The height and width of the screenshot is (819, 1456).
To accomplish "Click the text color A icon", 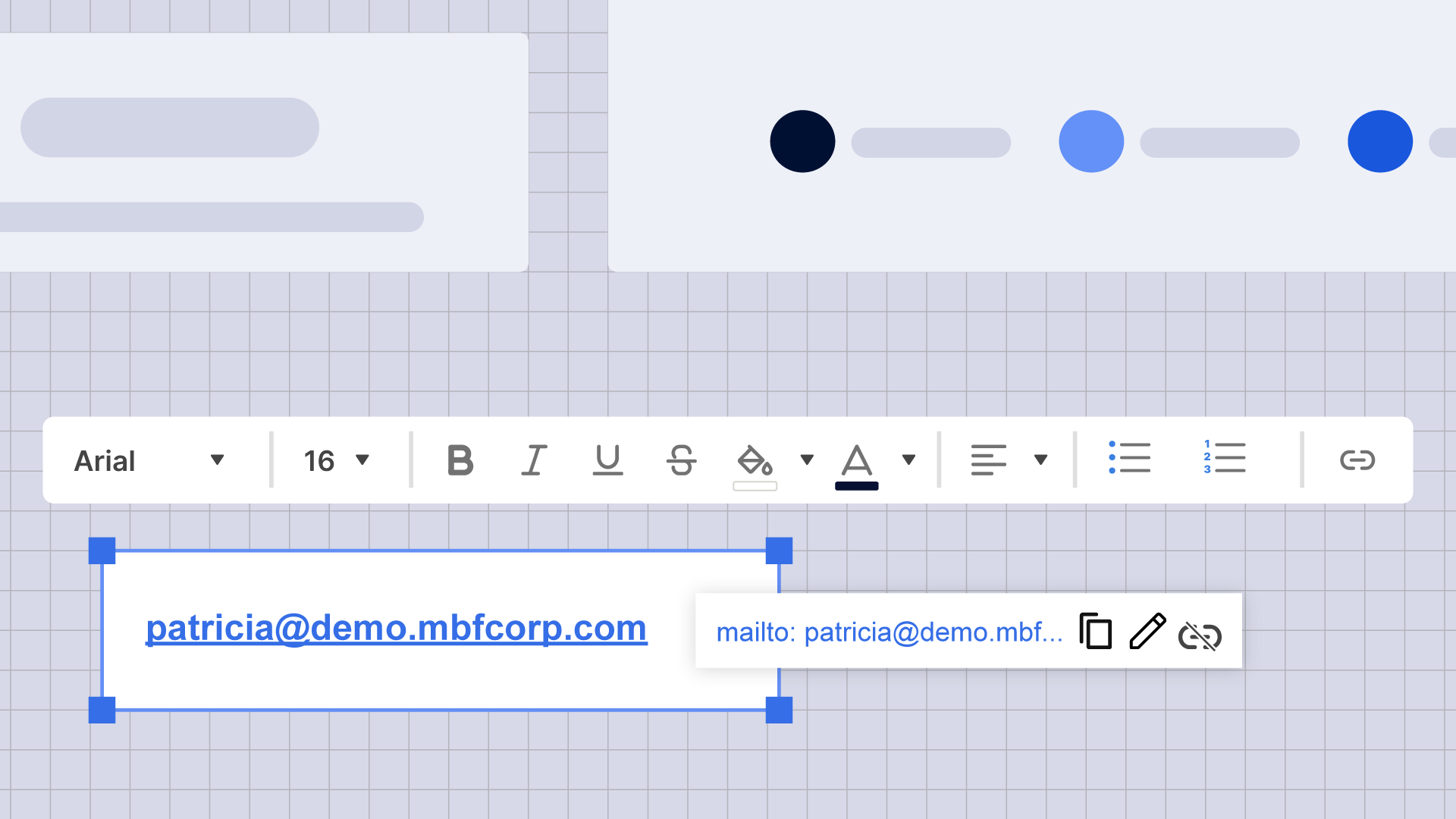I will [x=856, y=460].
